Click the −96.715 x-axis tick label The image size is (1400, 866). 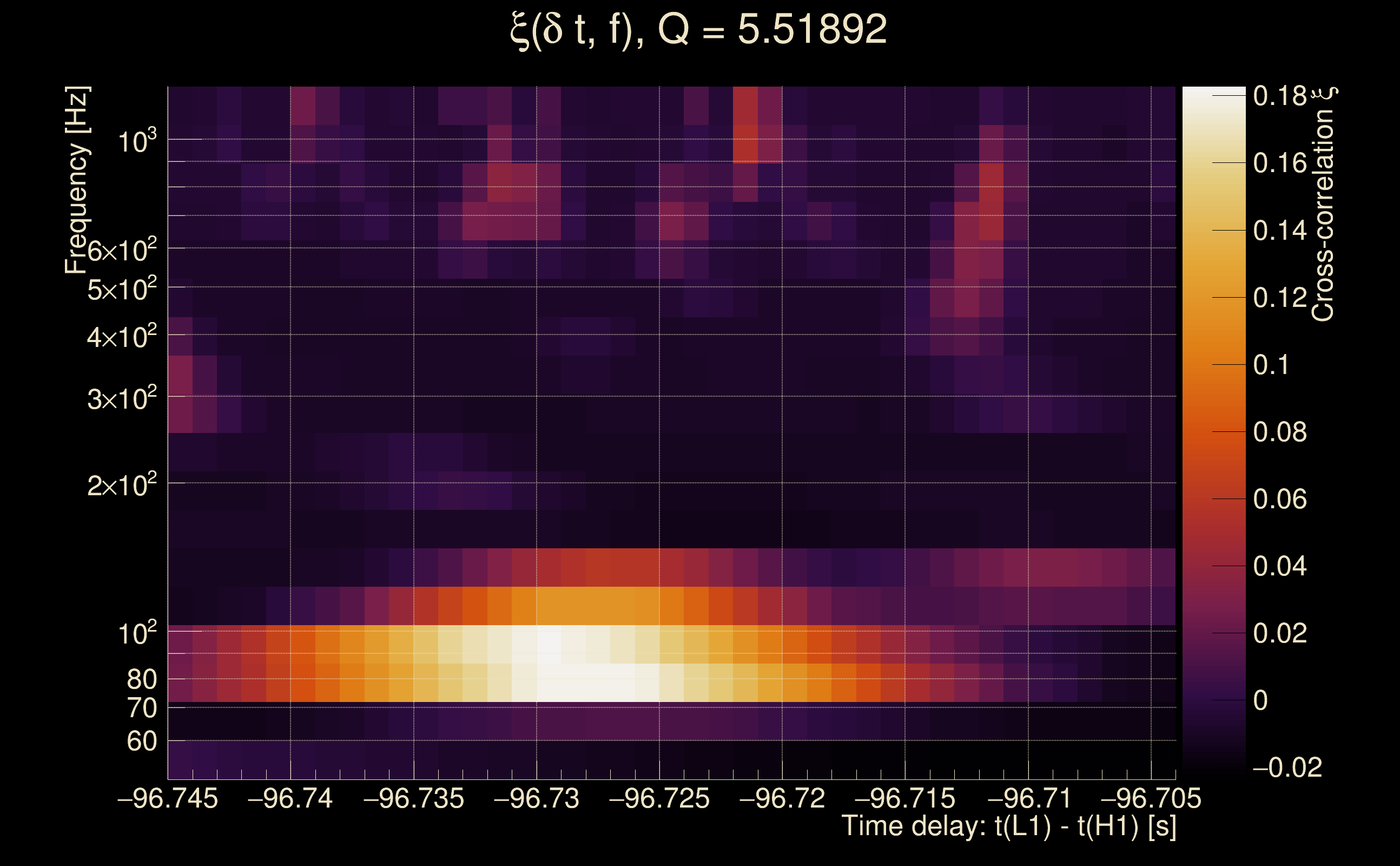click(905, 798)
